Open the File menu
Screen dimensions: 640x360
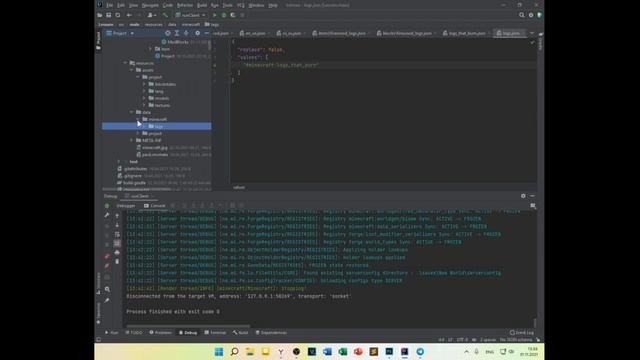point(109,5)
